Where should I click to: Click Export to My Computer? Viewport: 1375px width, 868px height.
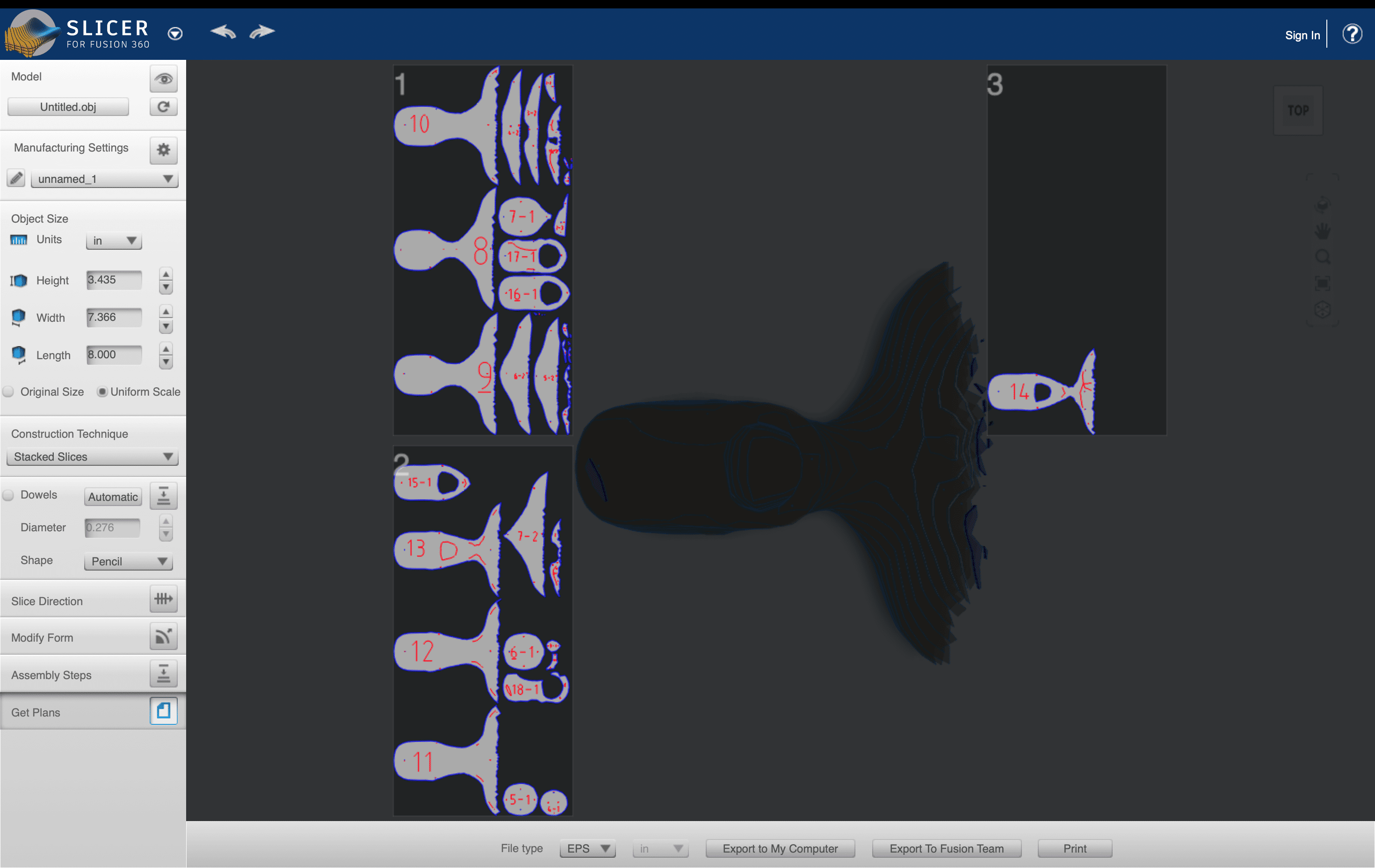click(x=780, y=848)
